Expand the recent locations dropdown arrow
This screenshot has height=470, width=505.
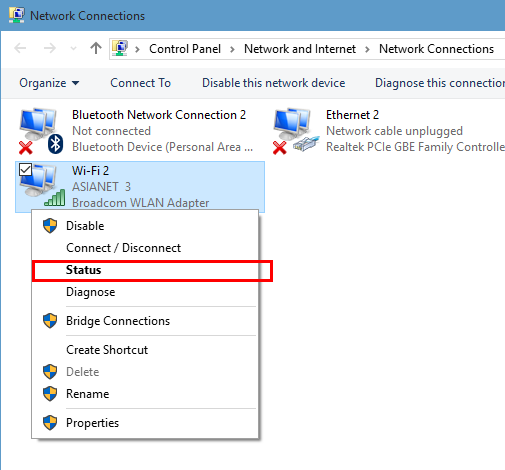pyautogui.click(x=74, y=49)
